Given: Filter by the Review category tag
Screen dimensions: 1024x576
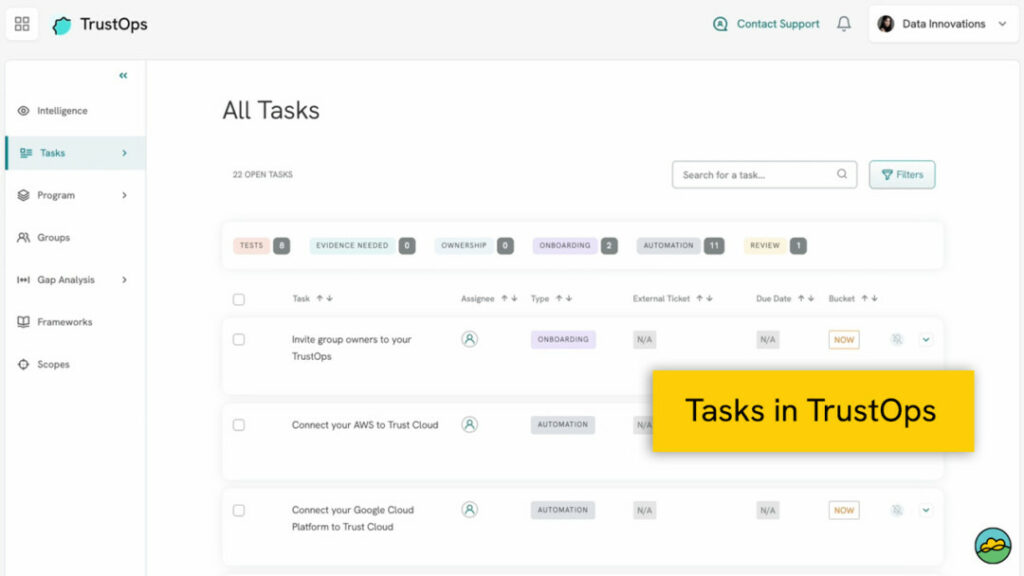Looking at the screenshot, I should pos(765,246).
